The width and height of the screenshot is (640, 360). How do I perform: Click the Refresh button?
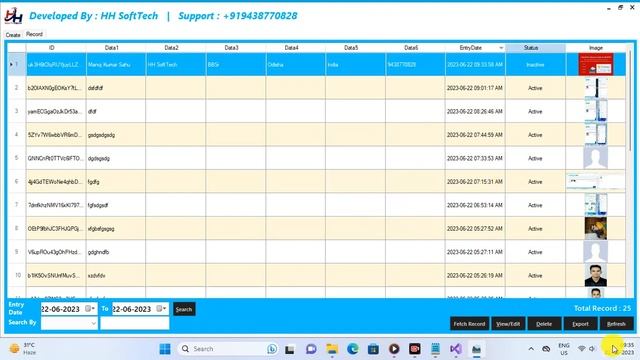click(x=616, y=324)
